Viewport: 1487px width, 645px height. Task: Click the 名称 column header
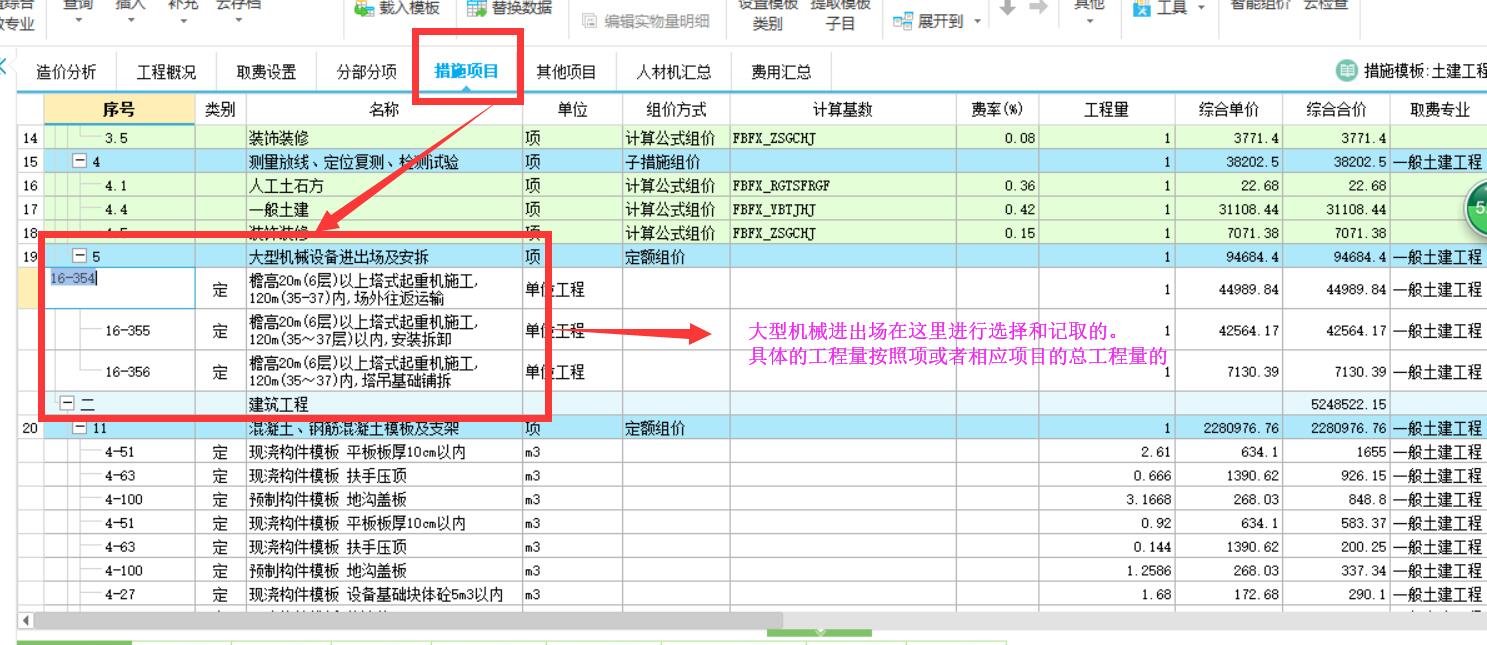tap(384, 110)
